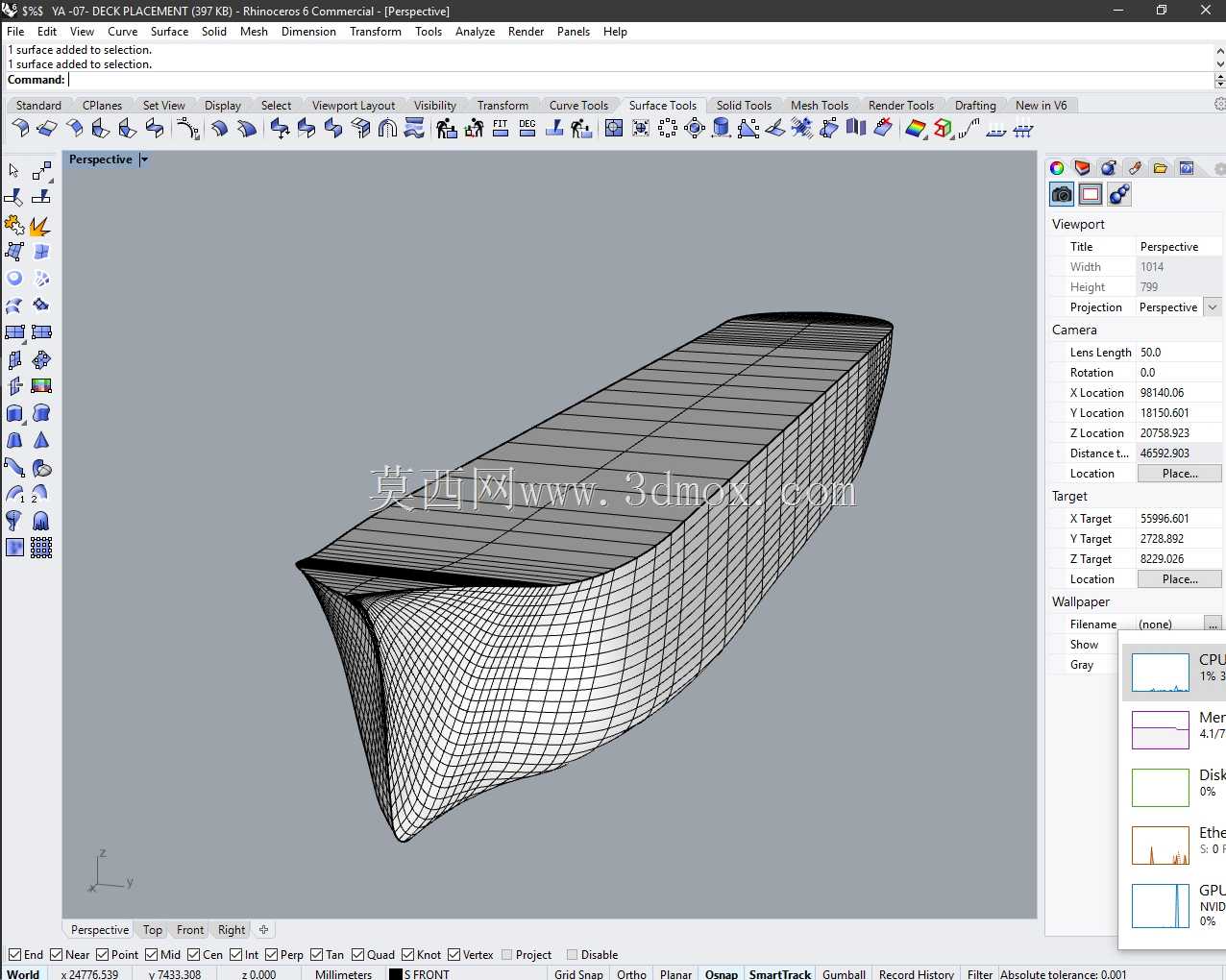Image resolution: width=1226 pixels, height=980 pixels.
Task: Open the folder icon in right panel tabs
Action: 1161,168
